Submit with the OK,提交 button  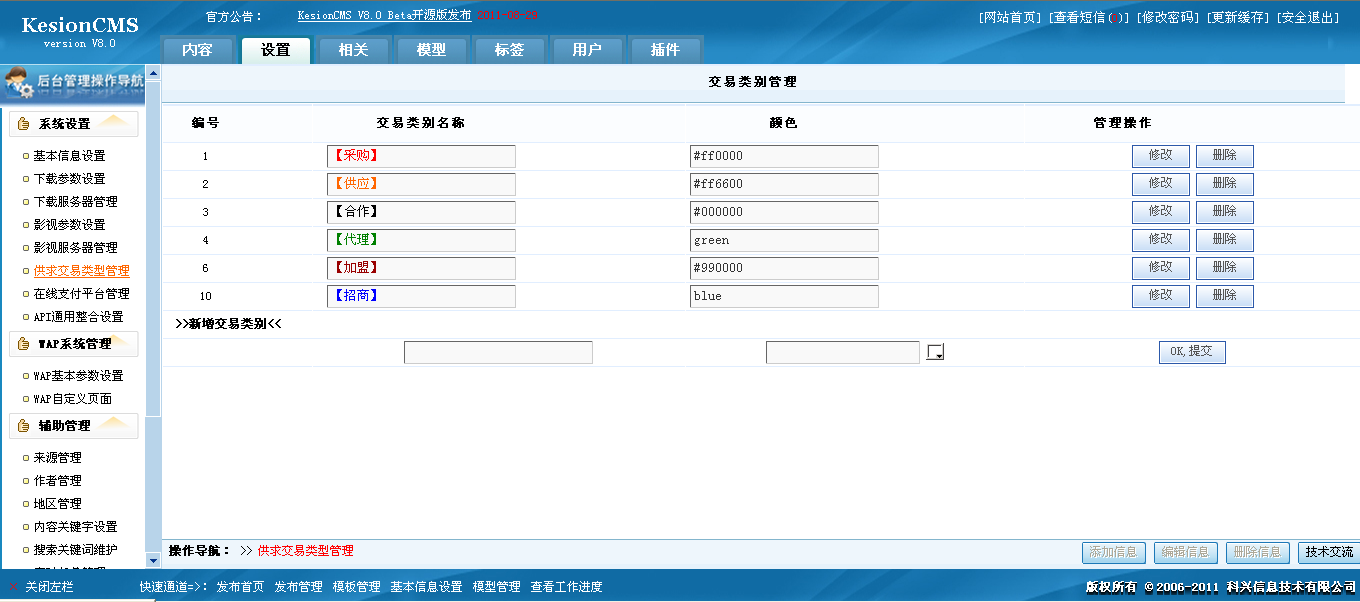click(x=1192, y=352)
